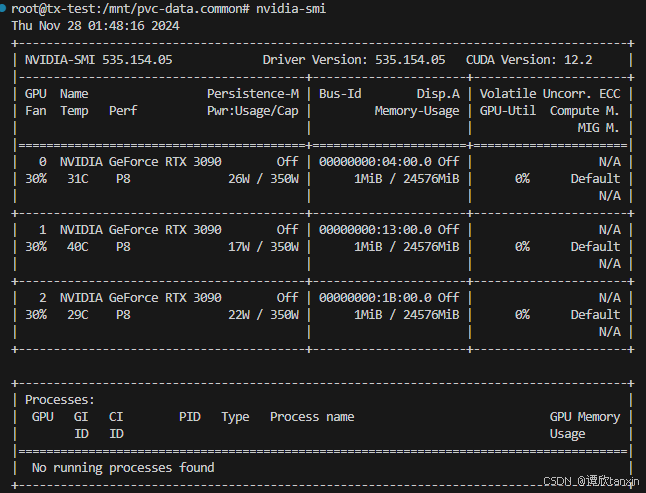Screen dimensions: 646x493
Task: Click the 'Perf' column header
Action: coord(123,110)
